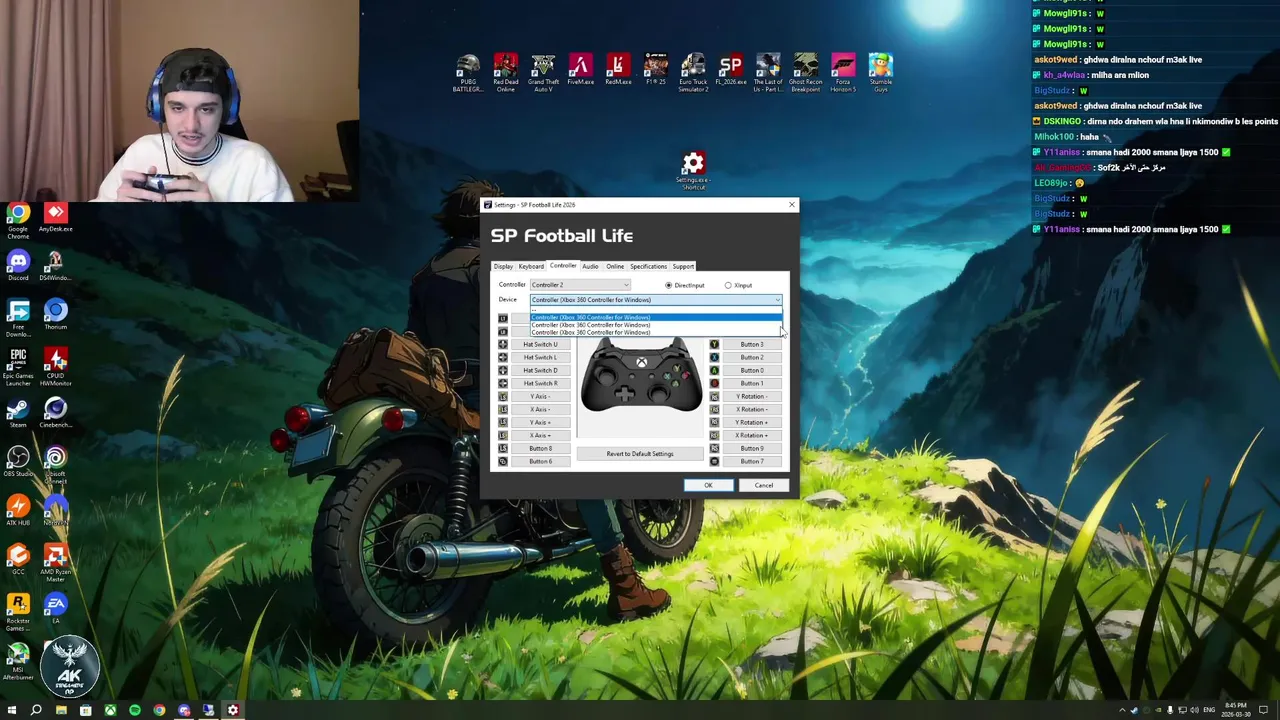The height and width of the screenshot is (720, 1280).
Task: Click Revert to Default Settings
Action: [x=640, y=454]
